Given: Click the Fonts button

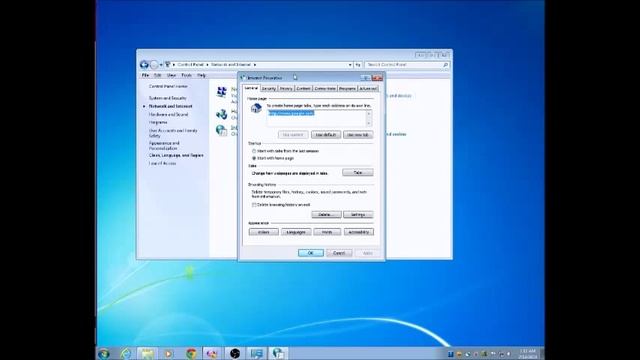Looking at the screenshot, I should click(x=327, y=232).
